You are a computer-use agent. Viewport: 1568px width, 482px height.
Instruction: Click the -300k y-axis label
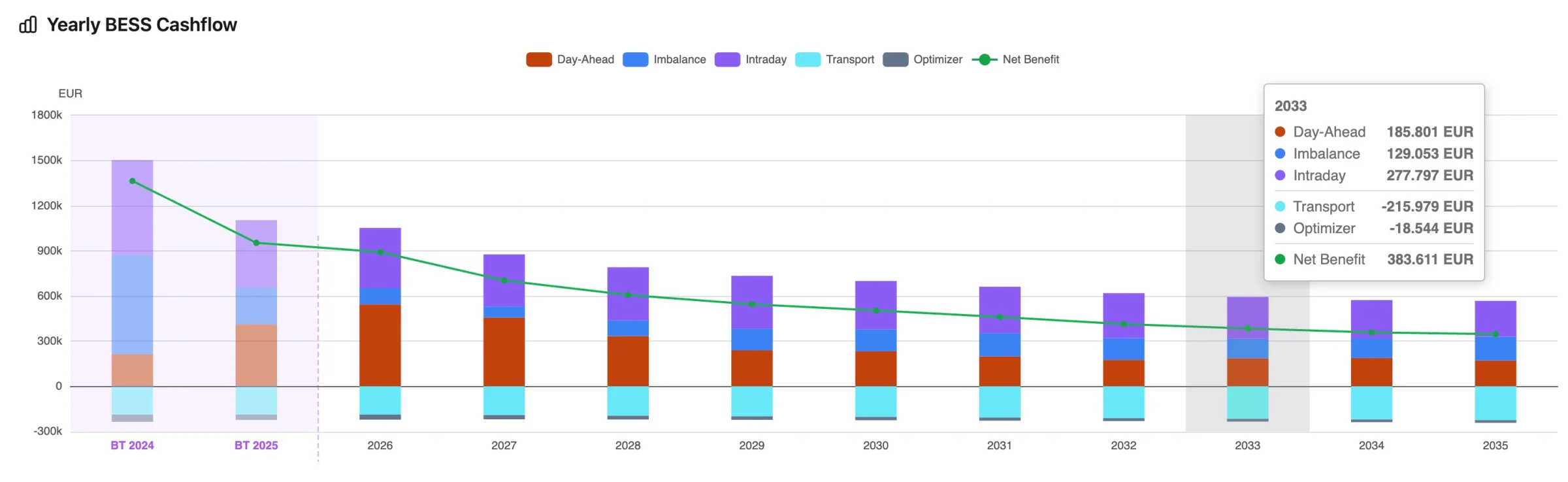[x=48, y=431]
